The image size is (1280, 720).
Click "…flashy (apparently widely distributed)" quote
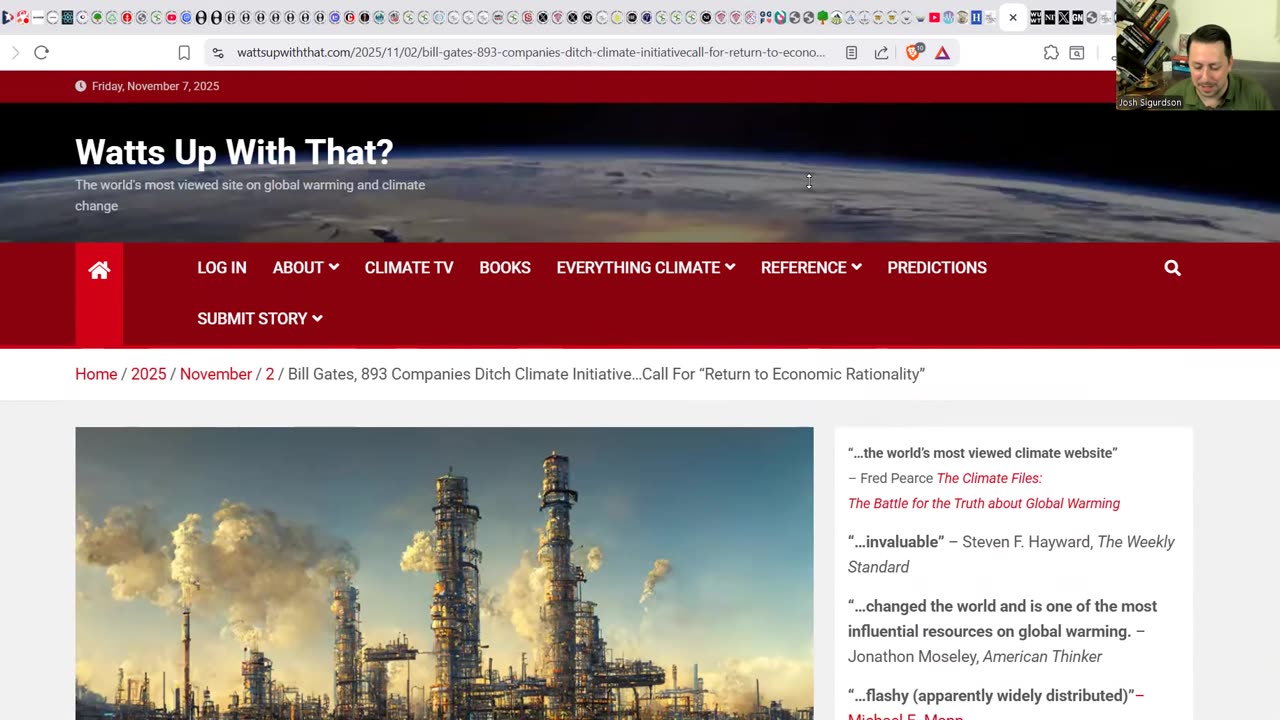click(991, 696)
